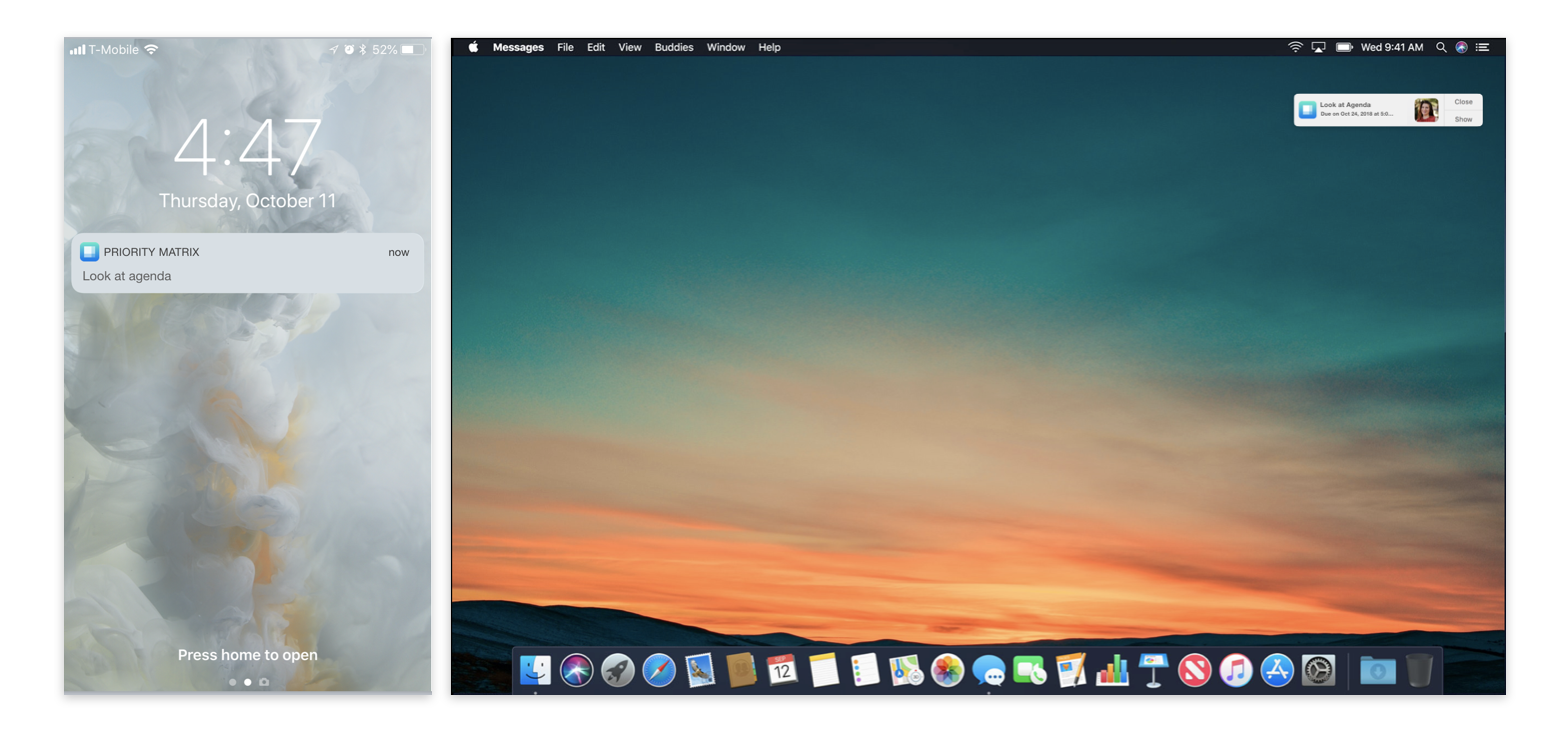Open Siri from the Dock

[577, 670]
